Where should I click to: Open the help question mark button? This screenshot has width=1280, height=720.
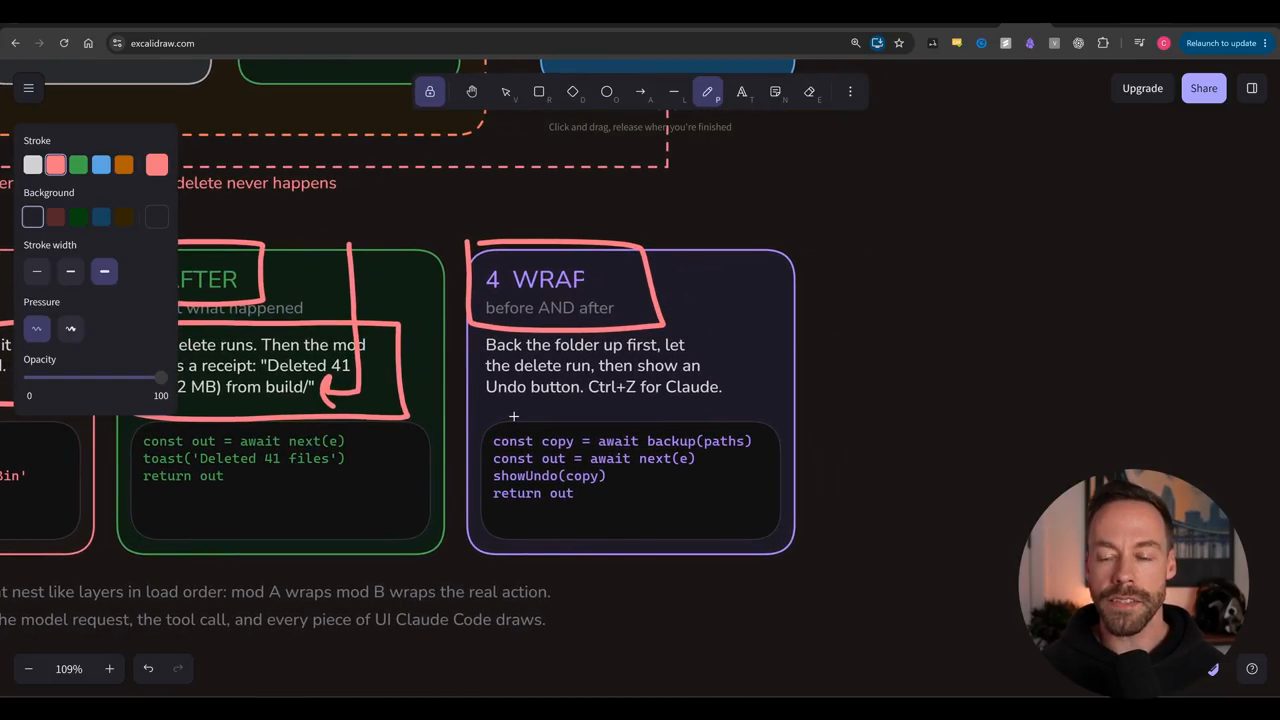point(1252,669)
